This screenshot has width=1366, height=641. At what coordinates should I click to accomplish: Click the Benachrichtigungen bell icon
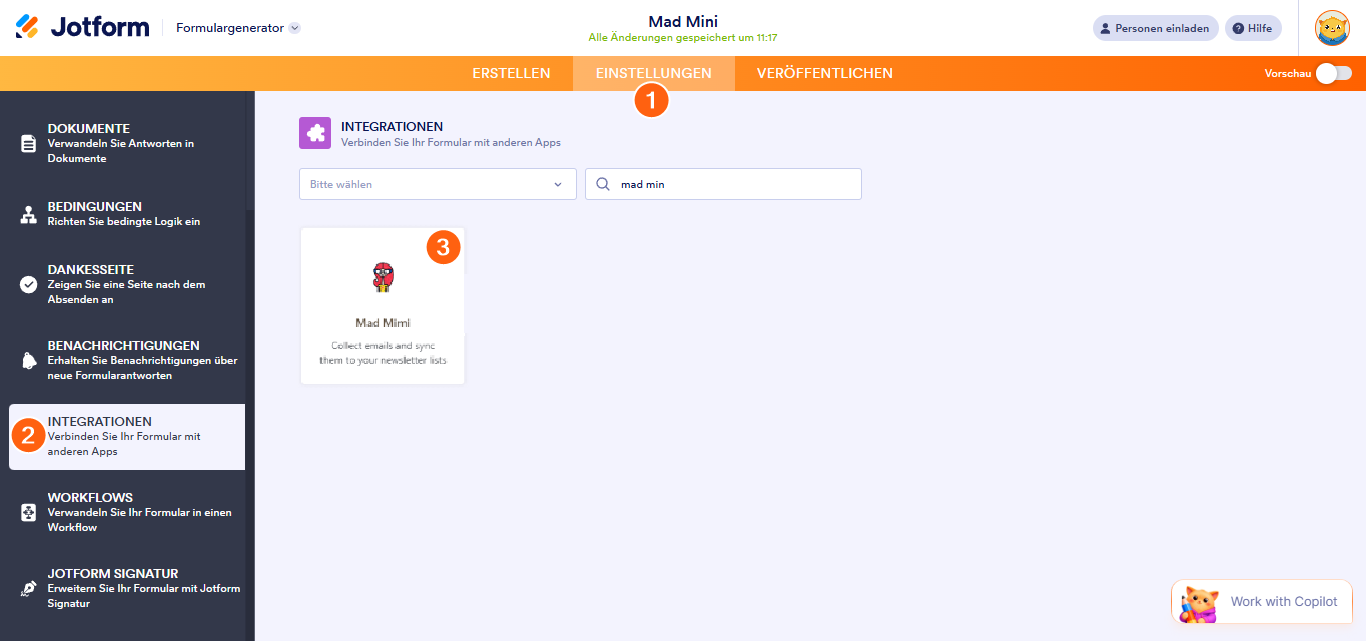[29, 360]
